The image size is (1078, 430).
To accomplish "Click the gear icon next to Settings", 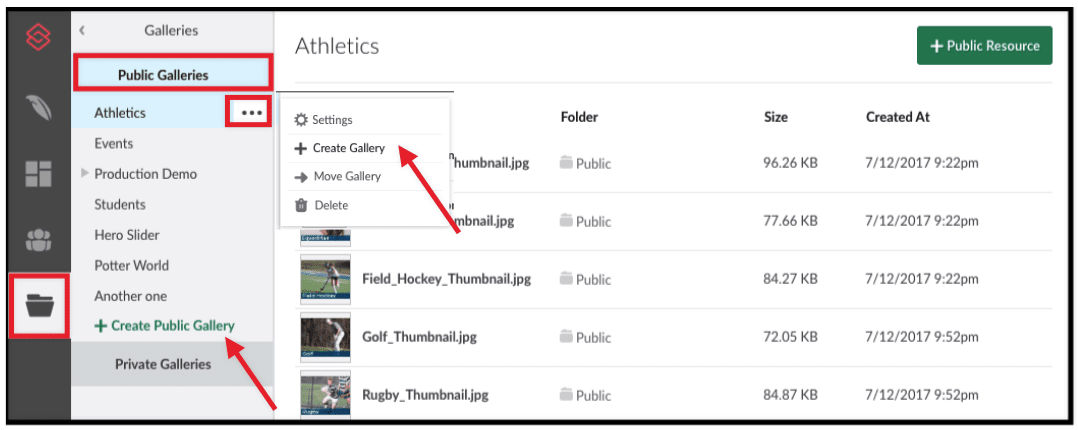I will tap(300, 120).
